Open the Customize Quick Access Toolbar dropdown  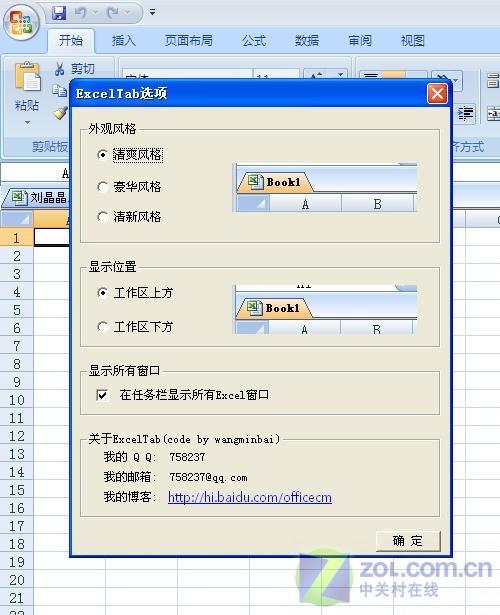(x=152, y=13)
